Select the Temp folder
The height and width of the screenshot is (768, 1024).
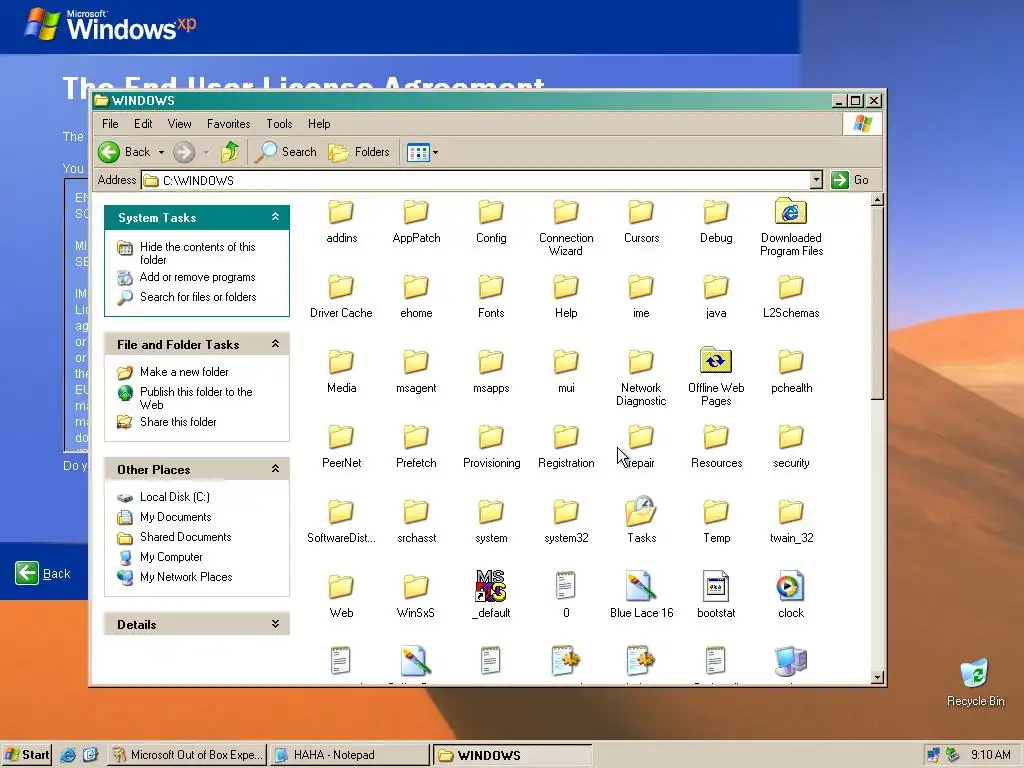click(x=716, y=521)
